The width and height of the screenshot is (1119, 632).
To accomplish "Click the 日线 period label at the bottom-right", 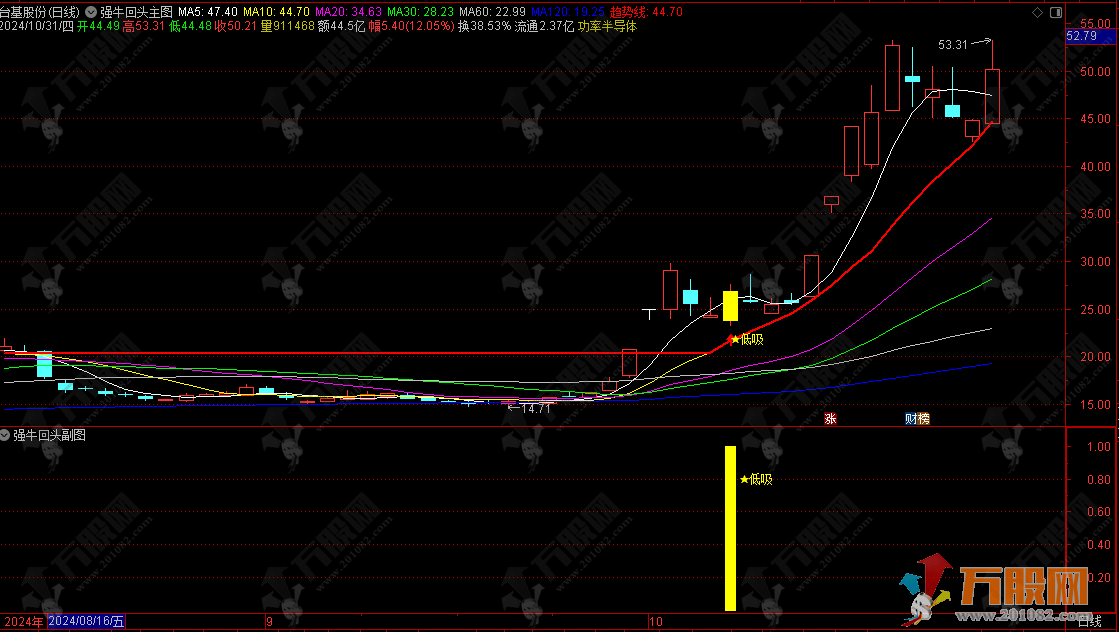I will [x=1090, y=623].
